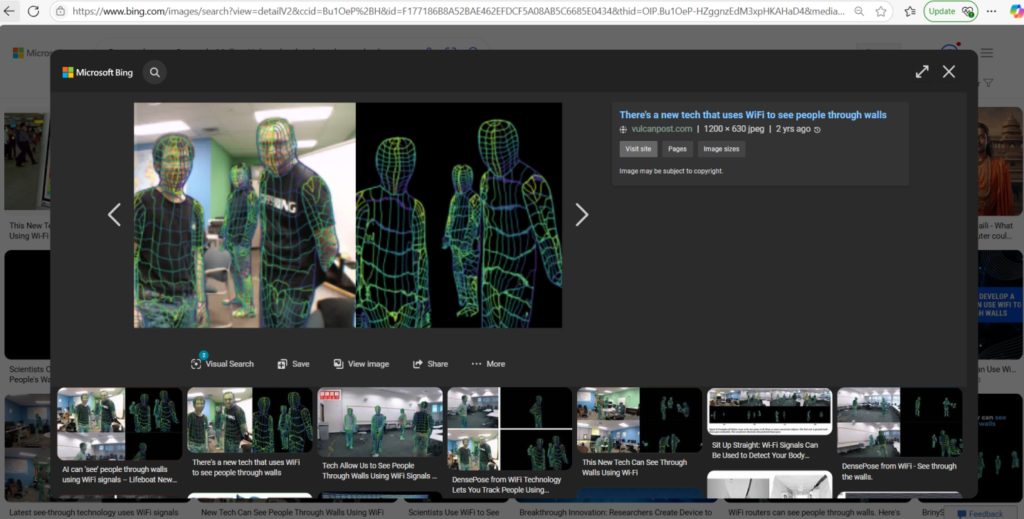Close the image detail overlay
This screenshot has width=1024, height=519.
(x=949, y=72)
